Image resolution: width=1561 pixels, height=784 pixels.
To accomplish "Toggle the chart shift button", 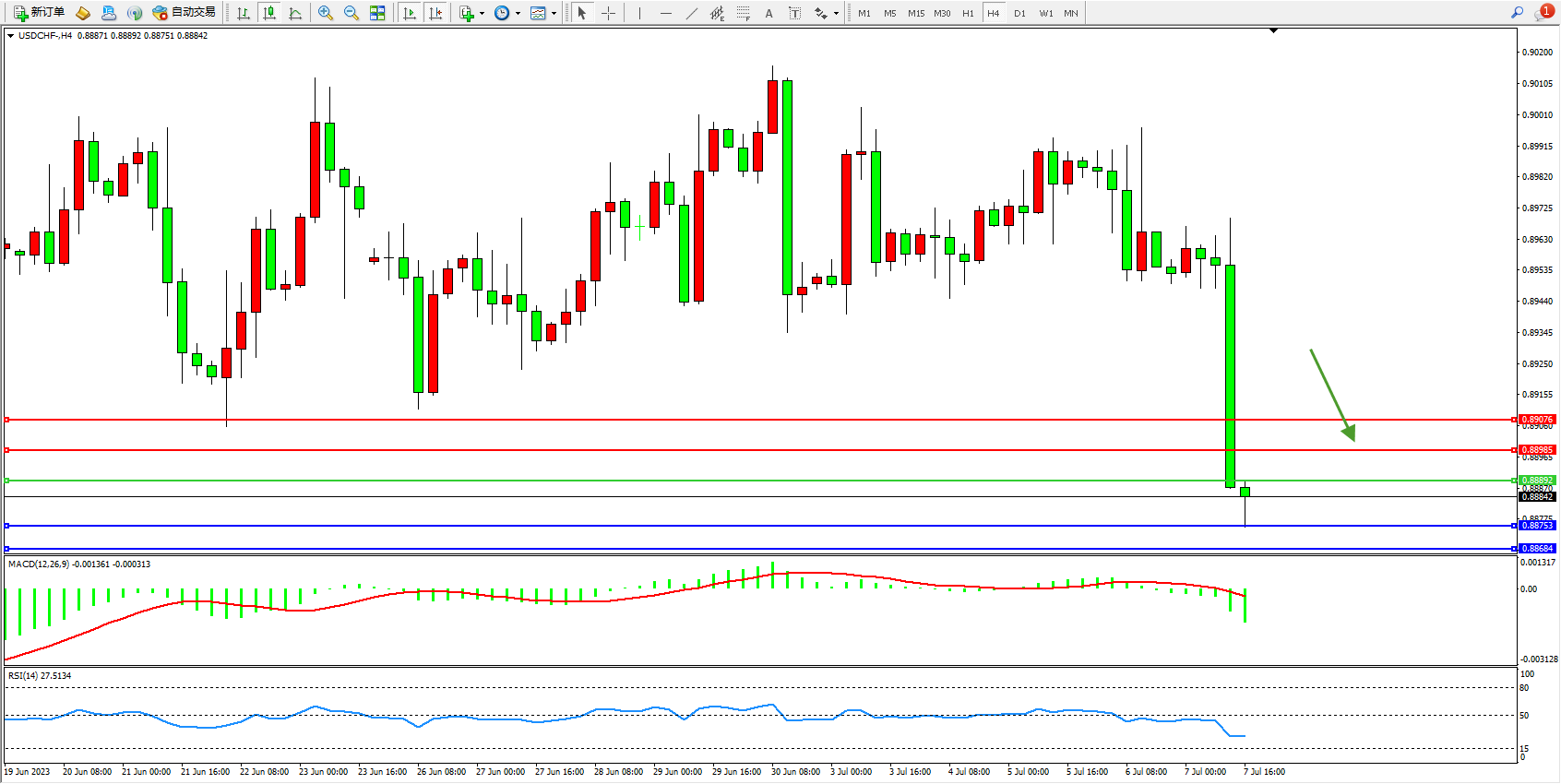I will coord(435,13).
